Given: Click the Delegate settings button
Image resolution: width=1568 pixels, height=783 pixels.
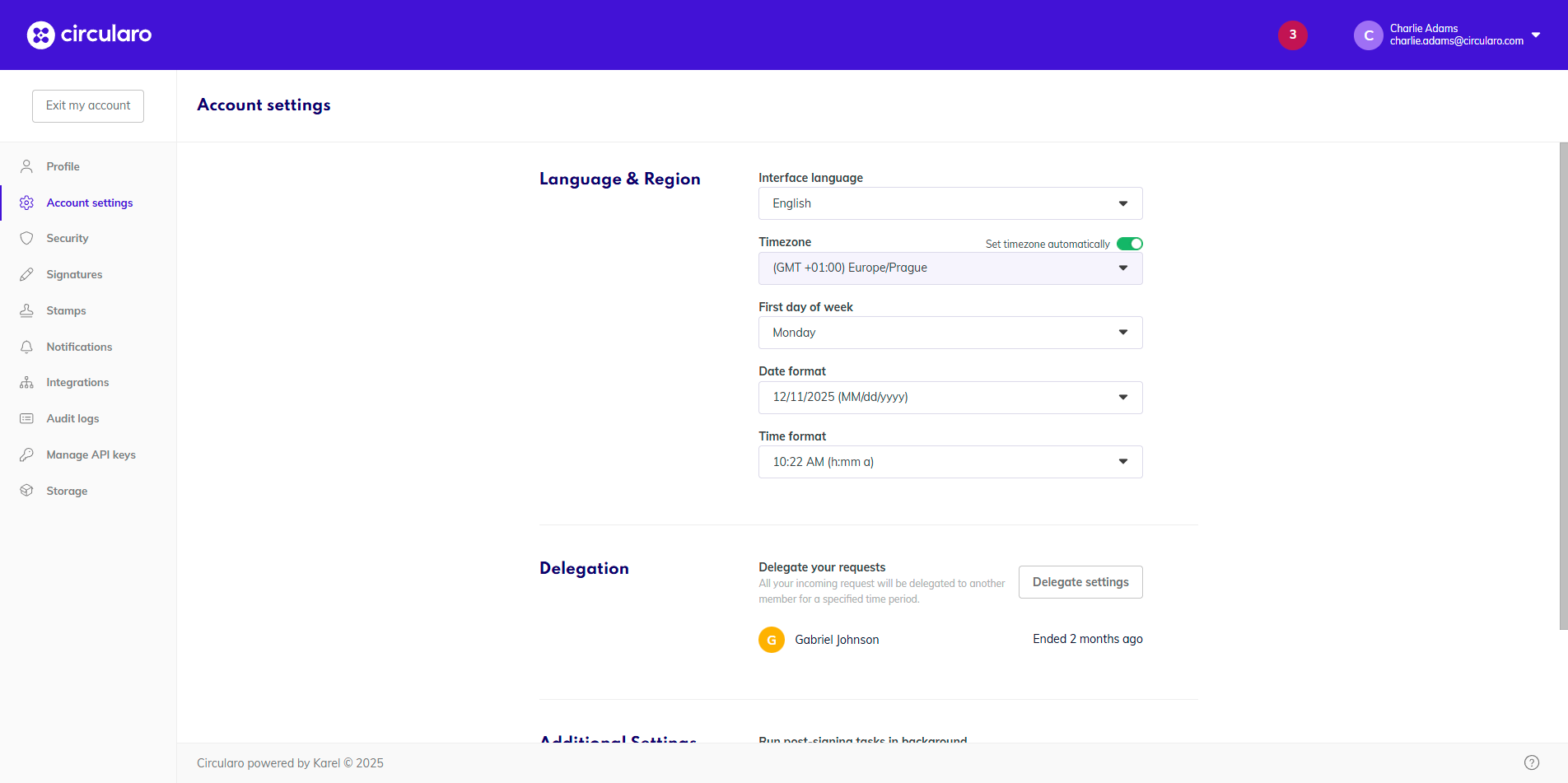Looking at the screenshot, I should (x=1080, y=582).
